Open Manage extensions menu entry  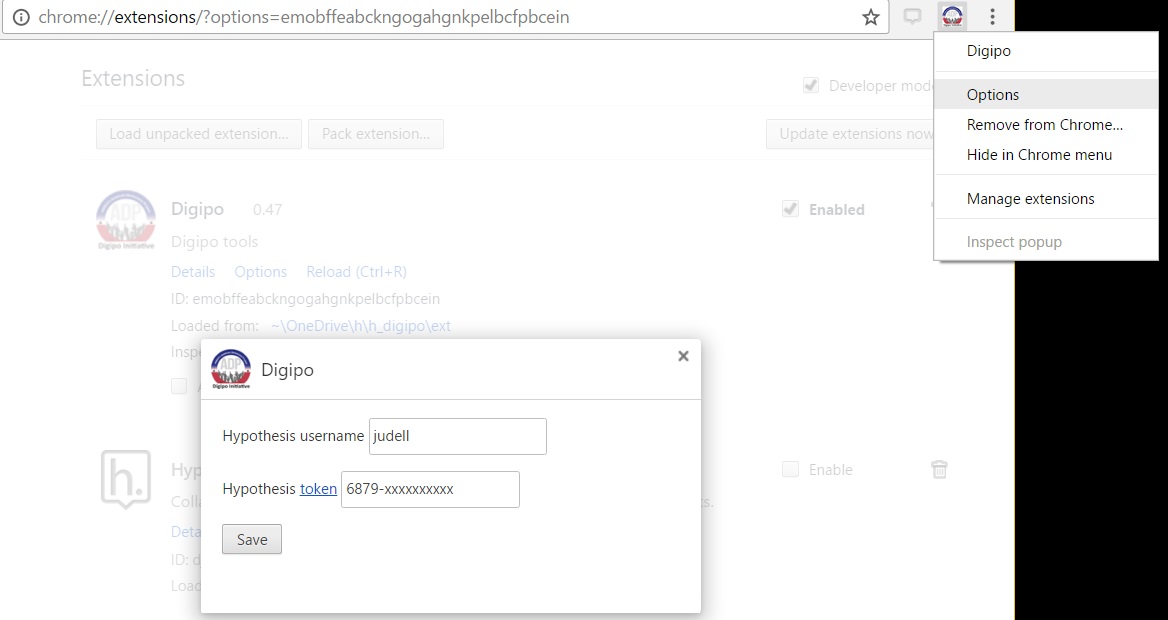click(1046, 198)
